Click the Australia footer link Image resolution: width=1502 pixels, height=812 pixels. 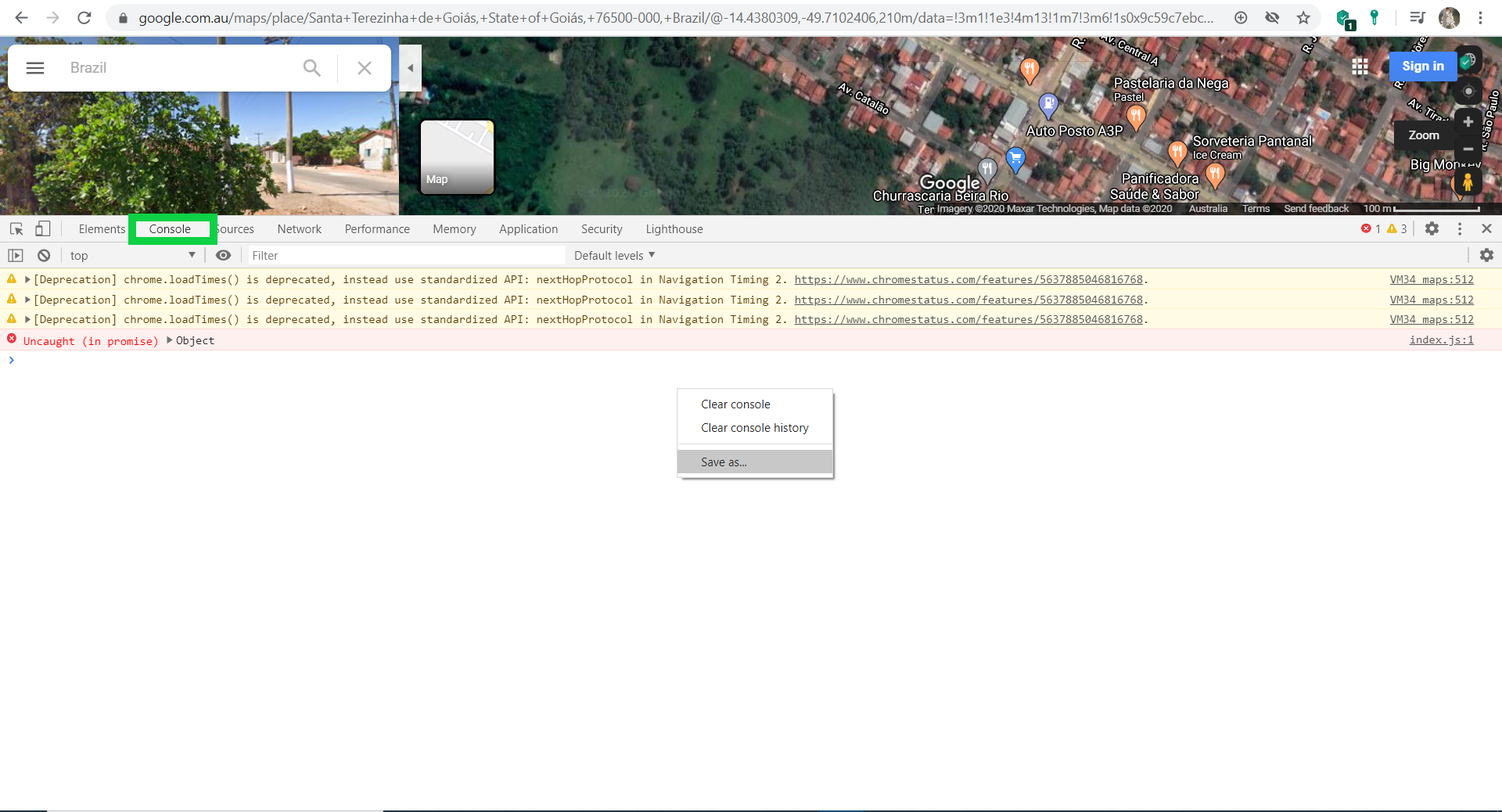(x=1208, y=209)
